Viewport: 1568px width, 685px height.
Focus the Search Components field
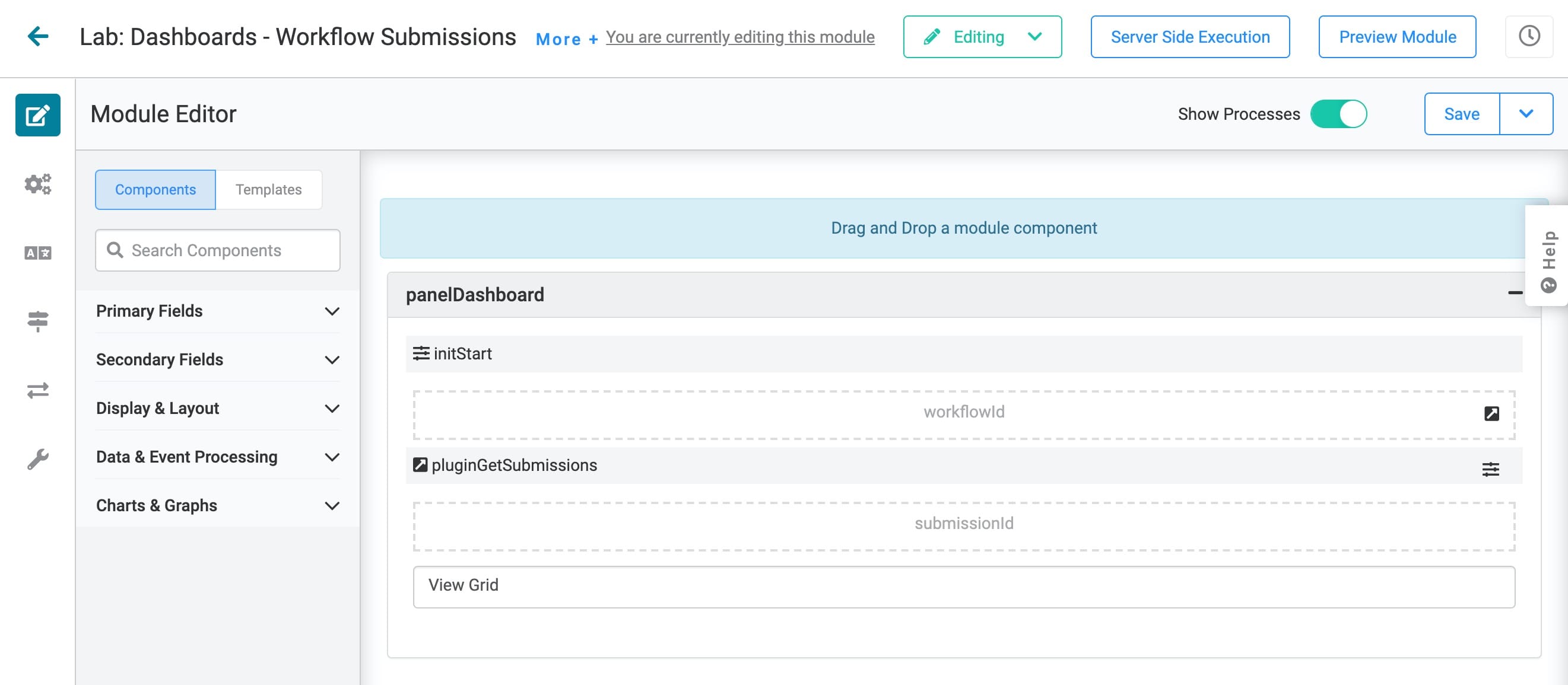pyautogui.click(x=217, y=250)
